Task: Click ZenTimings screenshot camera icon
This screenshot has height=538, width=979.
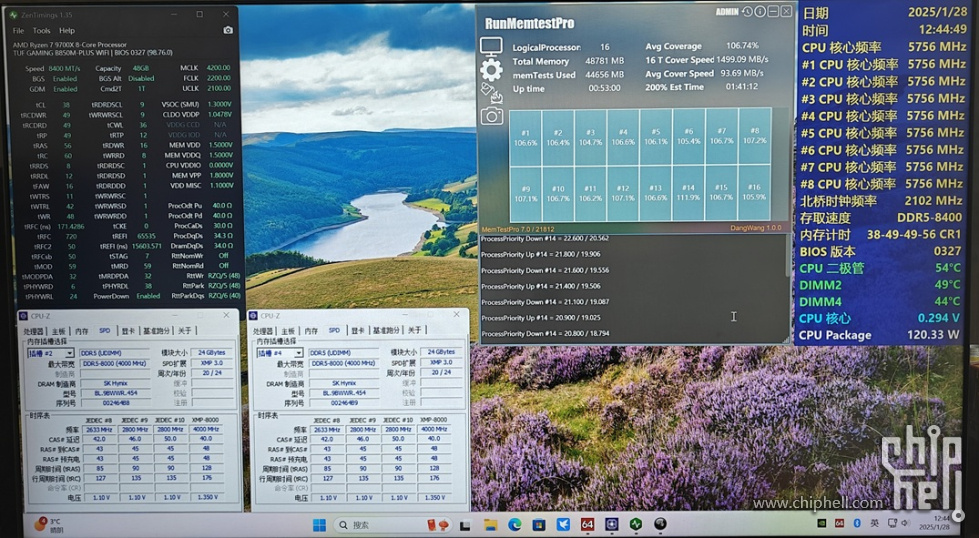Action: 228,30
